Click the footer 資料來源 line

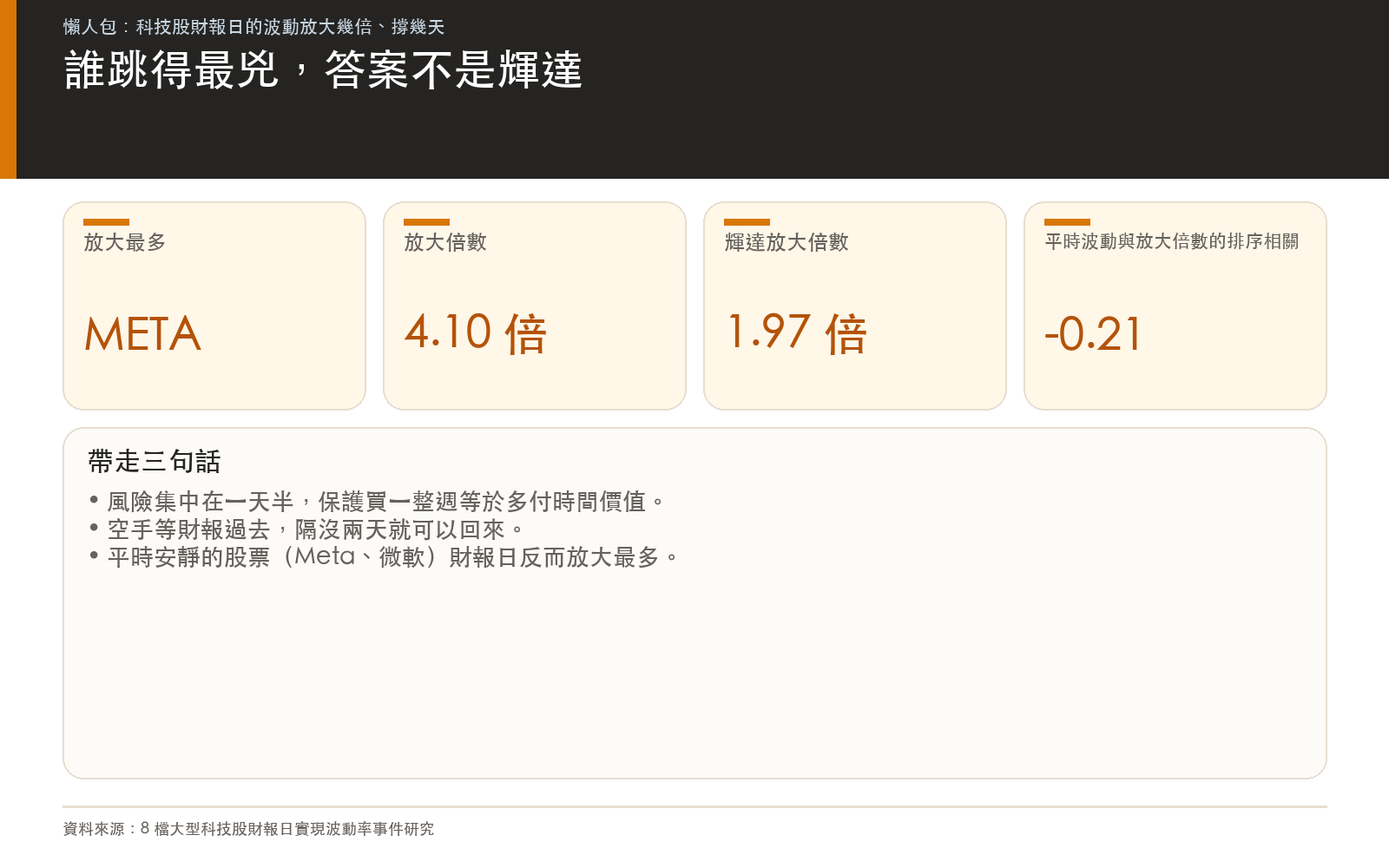[x=248, y=829]
